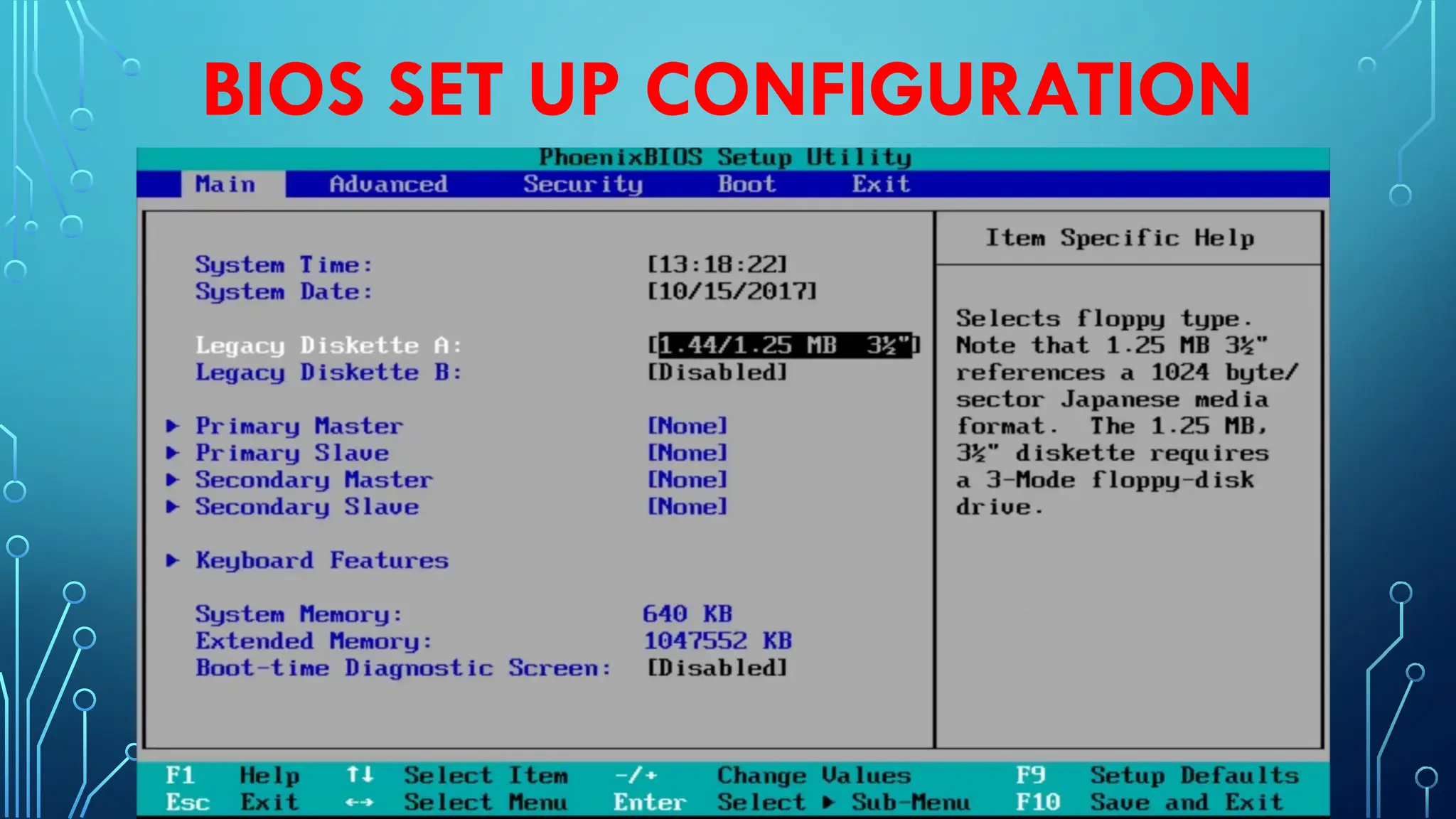Expand the Primary Master arrow
1456x819 pixels.
pyautogui.click(x=173, y=426)
